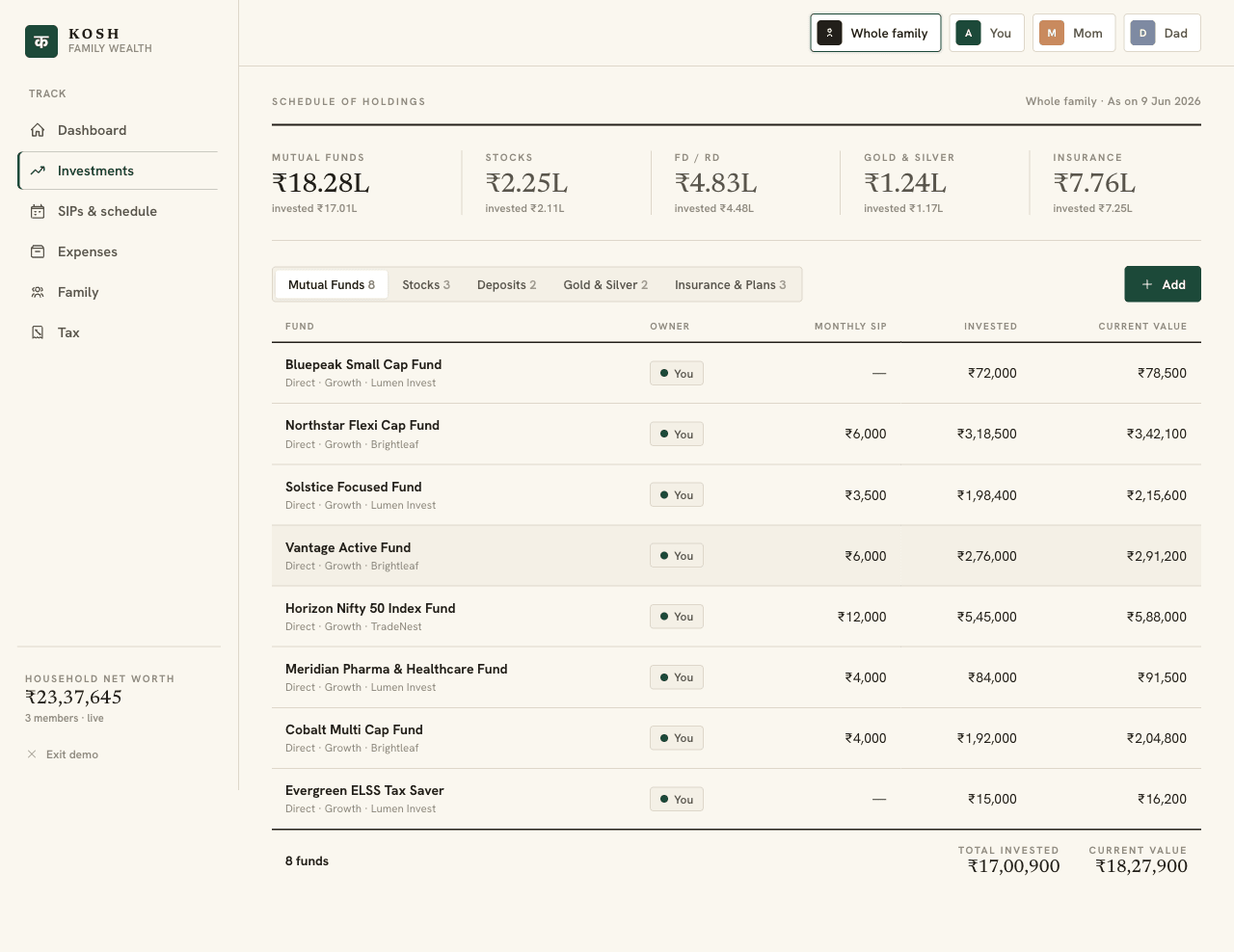Switch to the Insurance & Plans tab
Image resolution: width=1234 pixels, height=952 pixels.
[x=731, y=284]
